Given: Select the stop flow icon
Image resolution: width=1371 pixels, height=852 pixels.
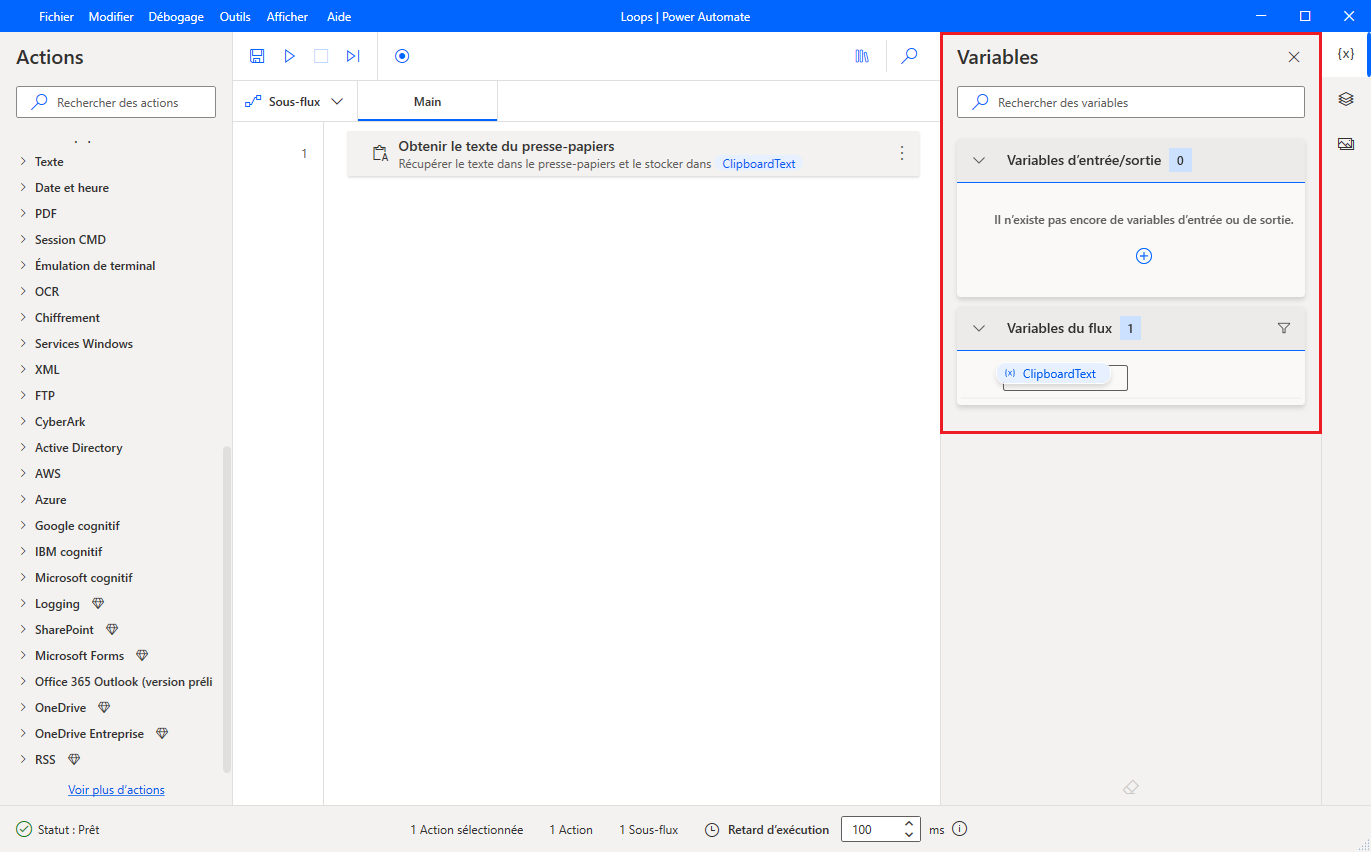Looking at the screenshot, I should pos(321,56).
